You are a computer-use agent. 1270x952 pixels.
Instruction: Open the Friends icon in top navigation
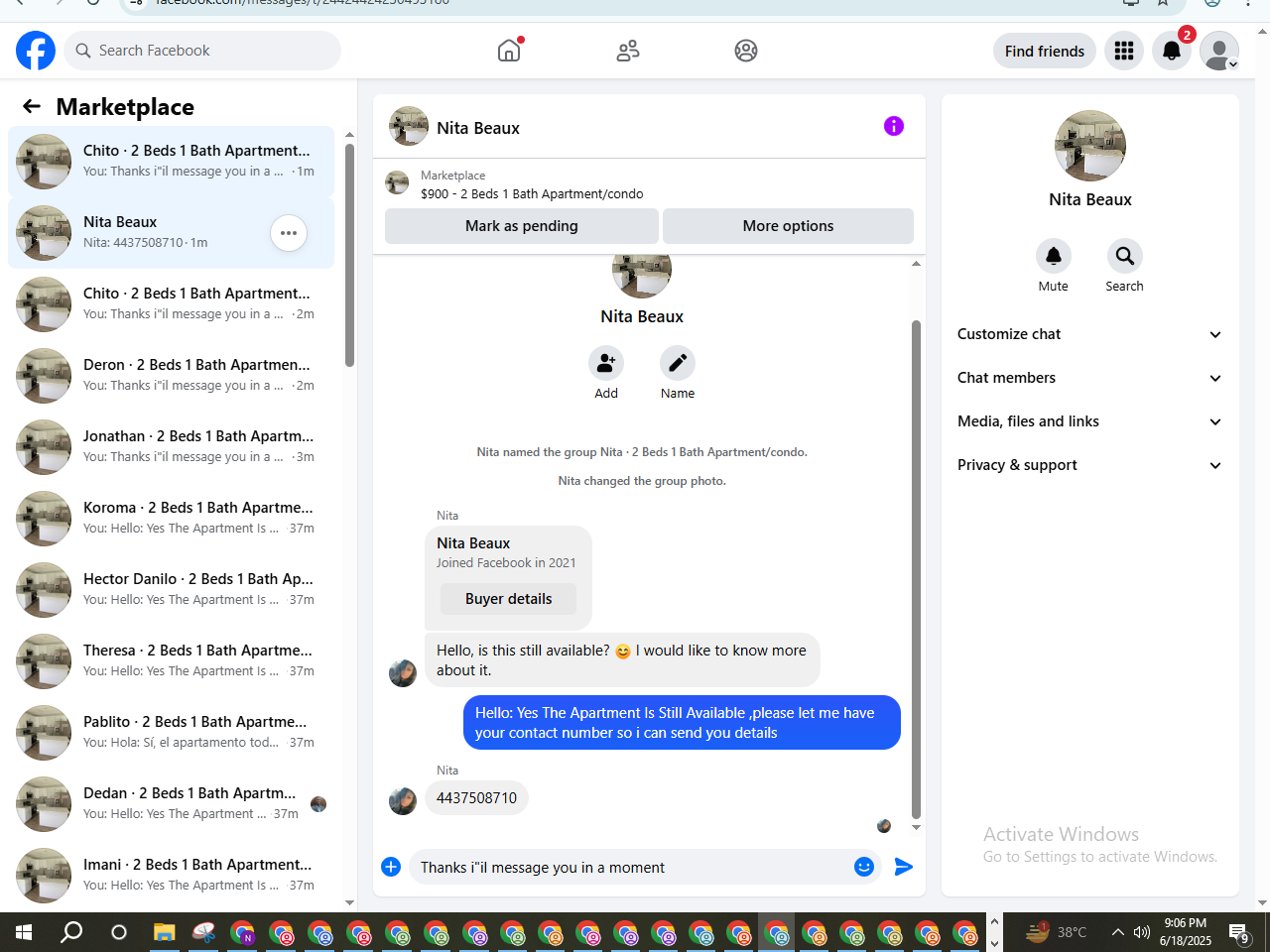[628, 51]
